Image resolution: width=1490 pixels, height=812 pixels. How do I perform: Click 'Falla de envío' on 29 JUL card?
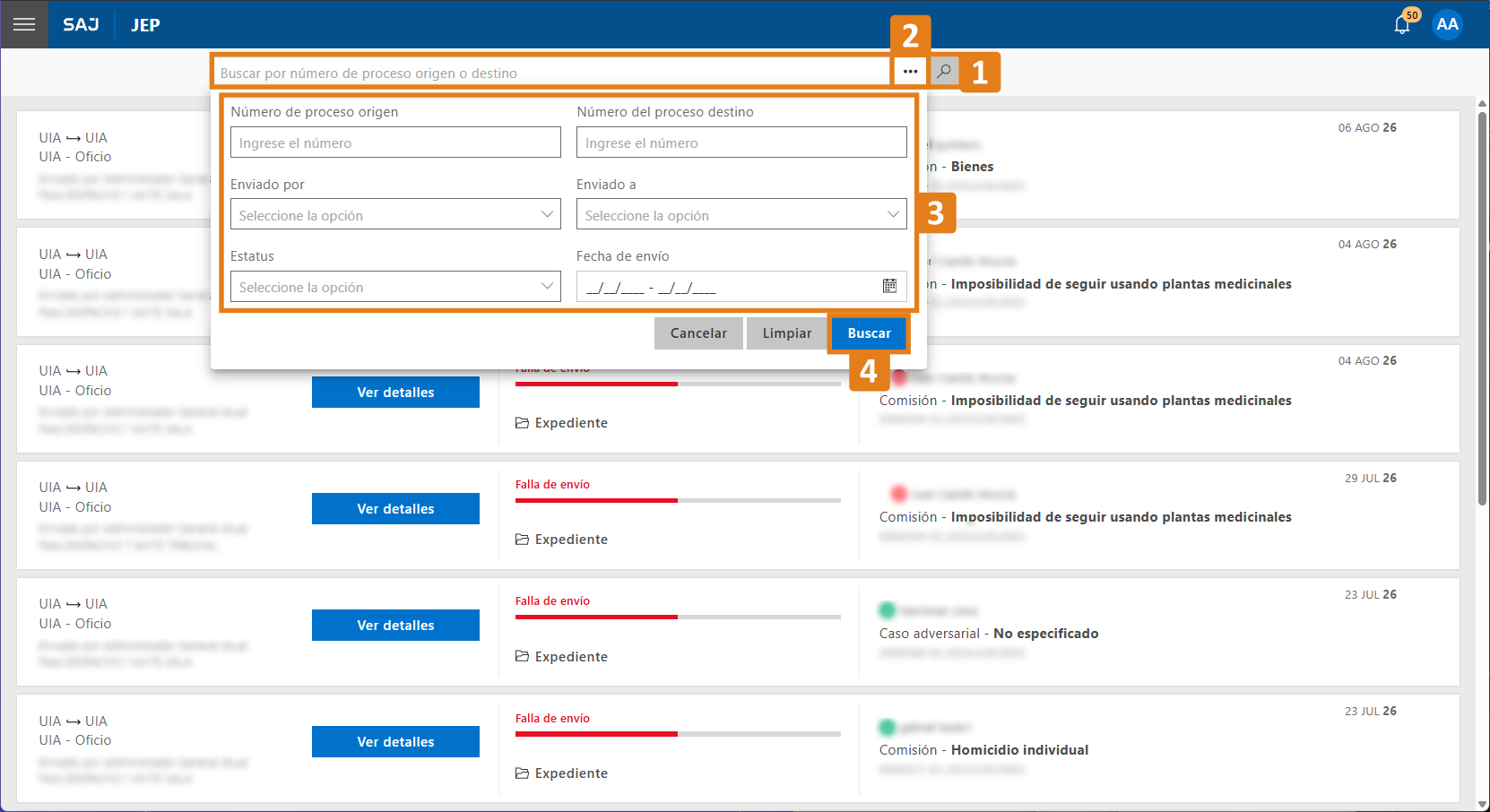pyautogui.click(x=552, y=485)
